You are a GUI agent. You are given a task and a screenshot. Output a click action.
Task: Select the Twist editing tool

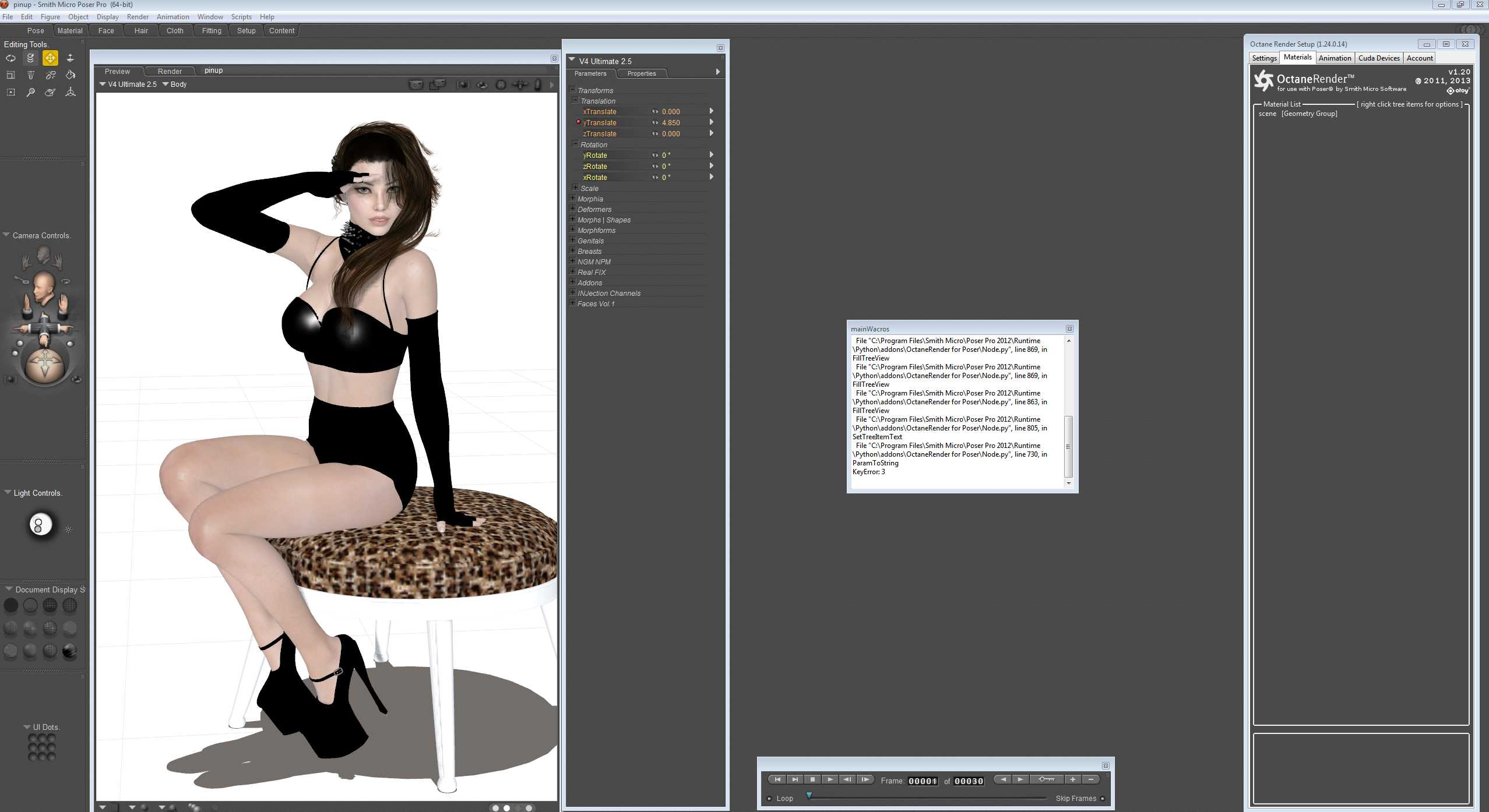[x=30, y=58]
